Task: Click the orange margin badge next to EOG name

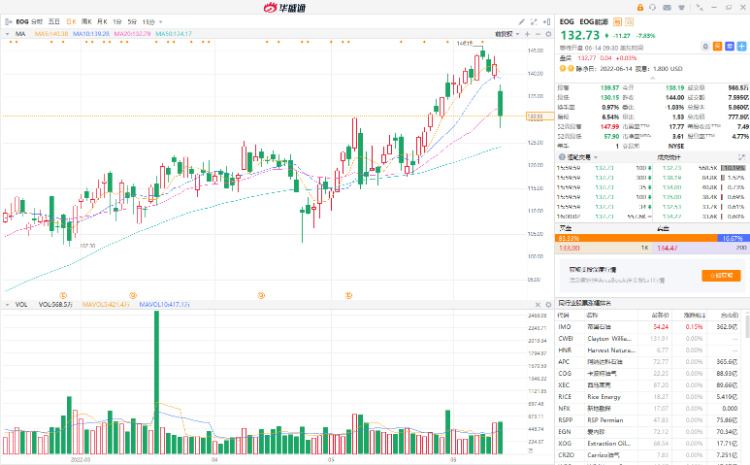Action: click(618, 22)
